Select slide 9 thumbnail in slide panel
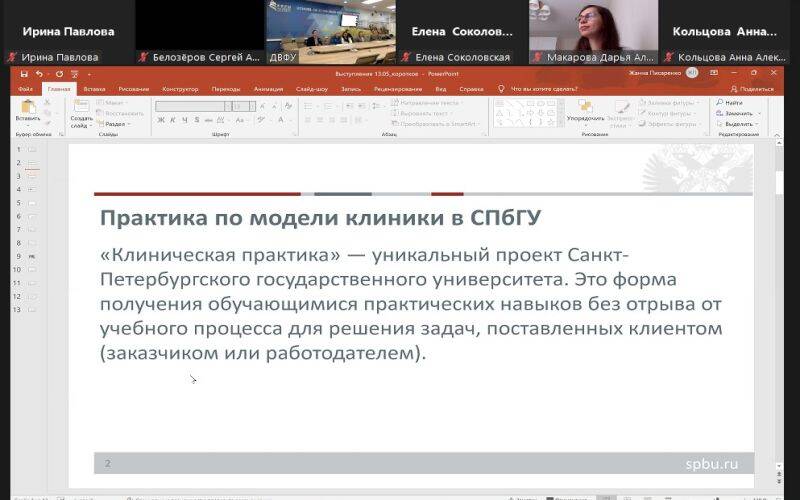The height and width of the screenshot is (500, 800). click(x=32, y=256)
